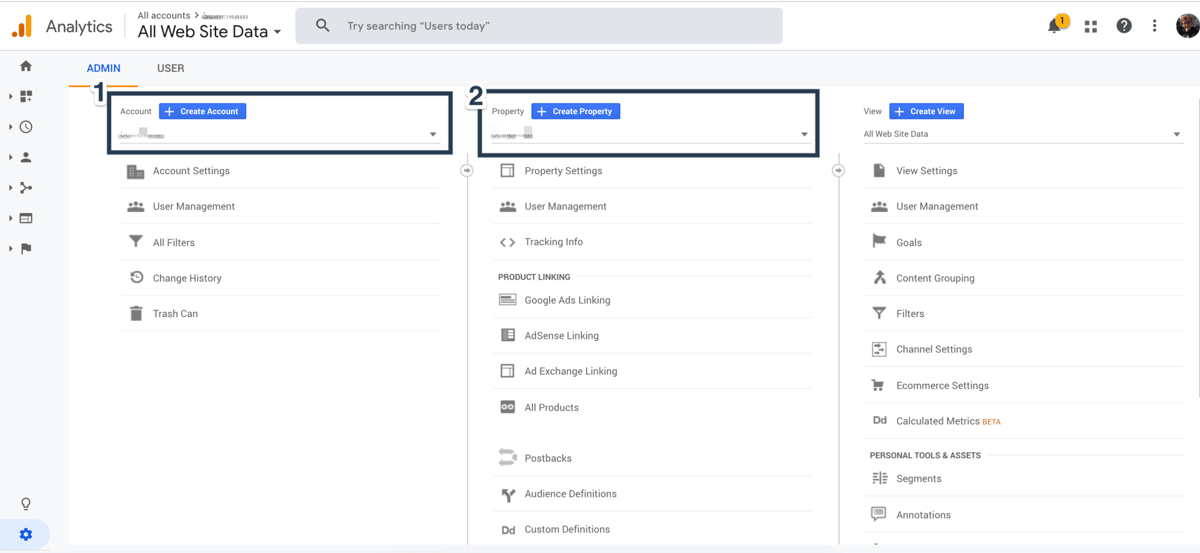Open the Home icon in left sidebar
Image resolution: width=1200 pixels, height=553 pixels.
click(26, 66)
